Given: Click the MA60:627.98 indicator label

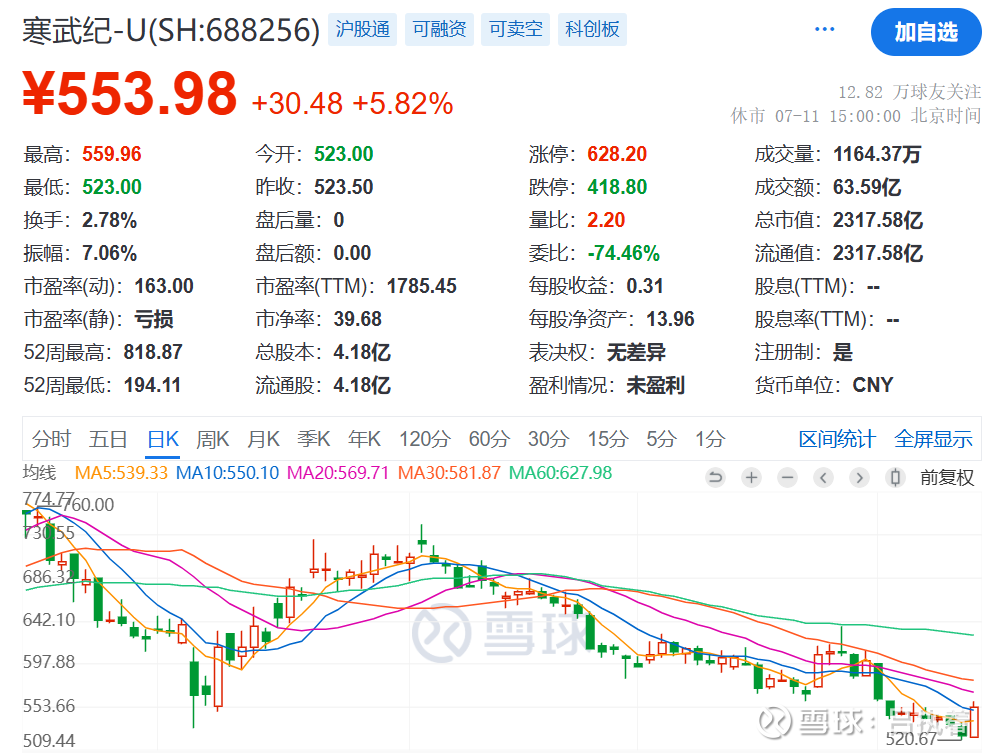Looking at the screenshot, I should 561,472.
